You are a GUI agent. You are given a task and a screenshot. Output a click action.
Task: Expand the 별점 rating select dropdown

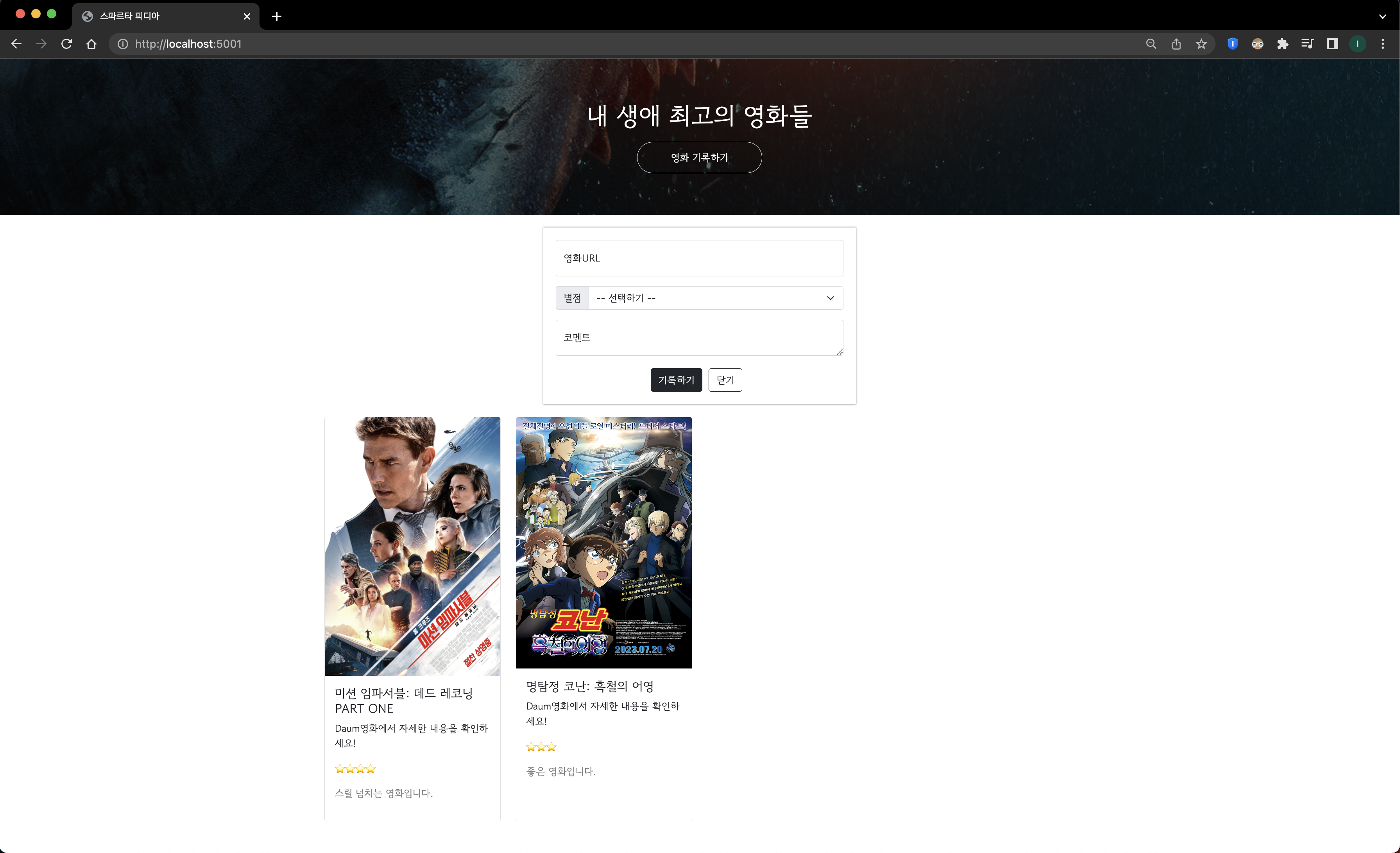[715, 298]
